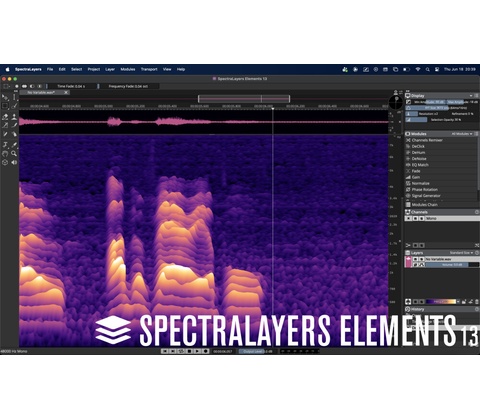Open the colormap gradient dropdown arrow
480x420 pixels.
[x=458, y=302]
